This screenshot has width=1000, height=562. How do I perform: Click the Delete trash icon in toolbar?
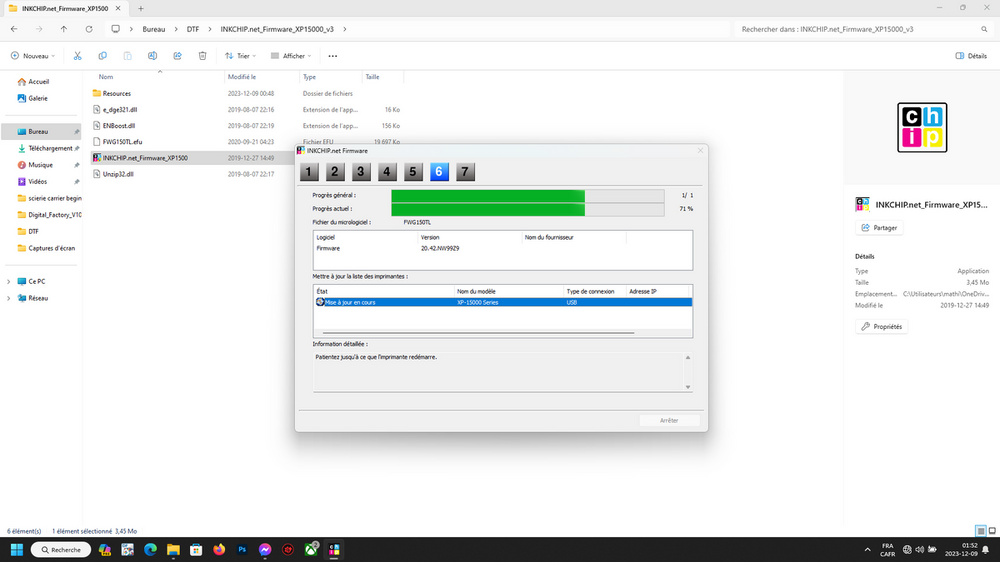point(203,56)
